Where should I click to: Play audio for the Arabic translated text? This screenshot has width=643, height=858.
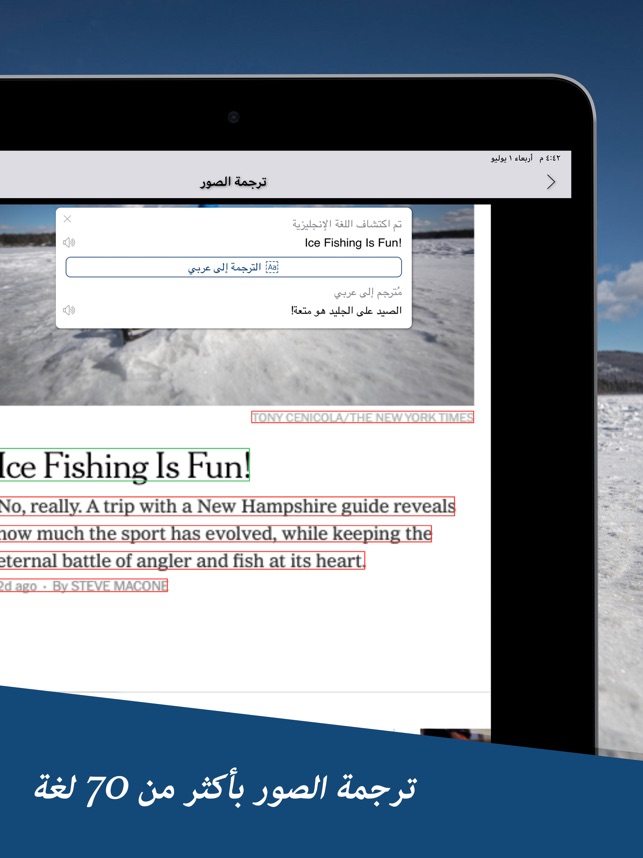[x=69, y=310]
